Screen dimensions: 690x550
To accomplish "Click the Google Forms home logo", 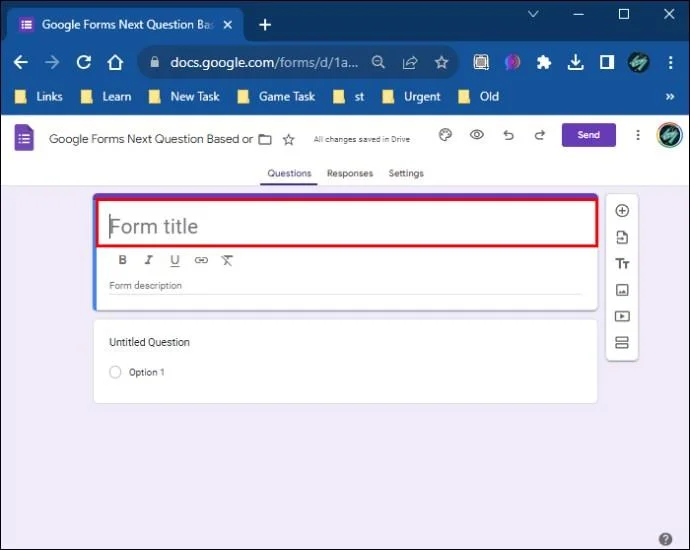I will coord(24,138).
